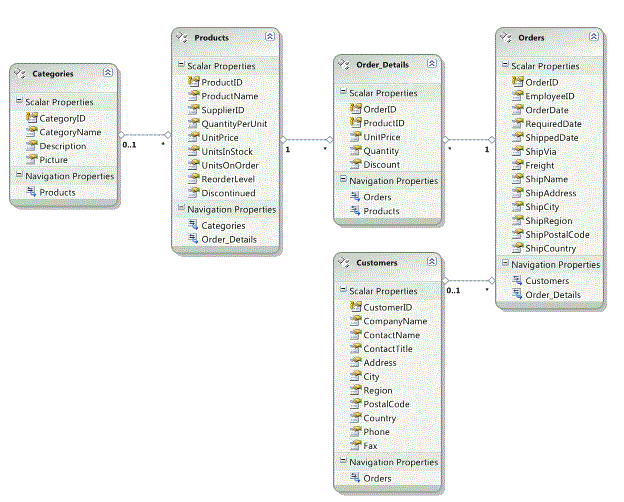The image size is (624, 502).
Task: Collapse Scalar Properties section in Products
Action: [179, 65]
